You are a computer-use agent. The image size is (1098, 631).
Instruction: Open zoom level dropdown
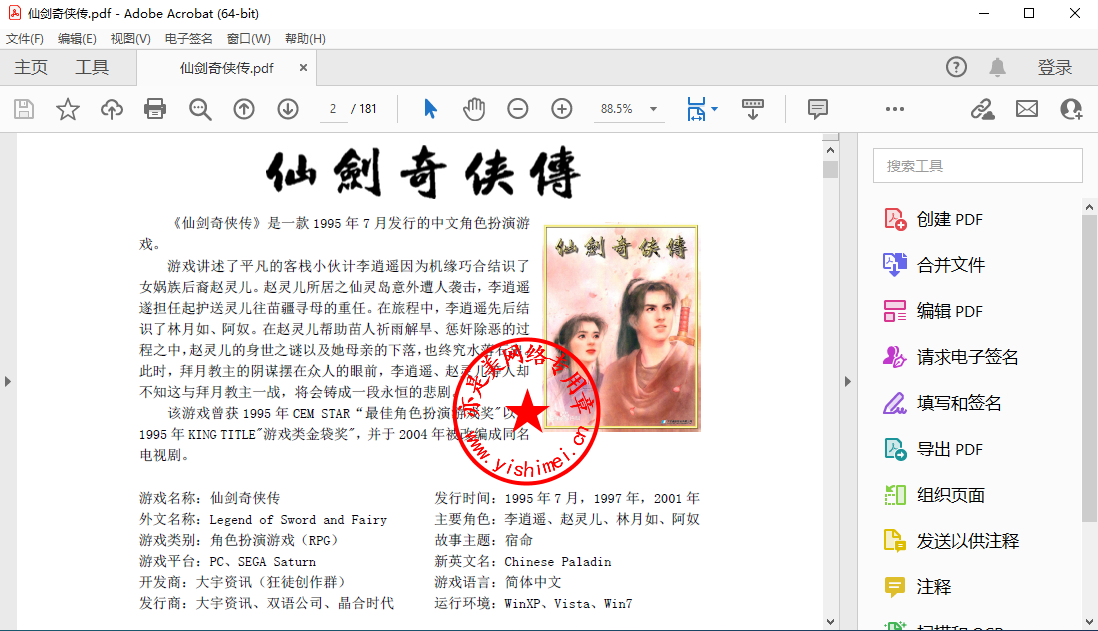(x=653, y=109)
